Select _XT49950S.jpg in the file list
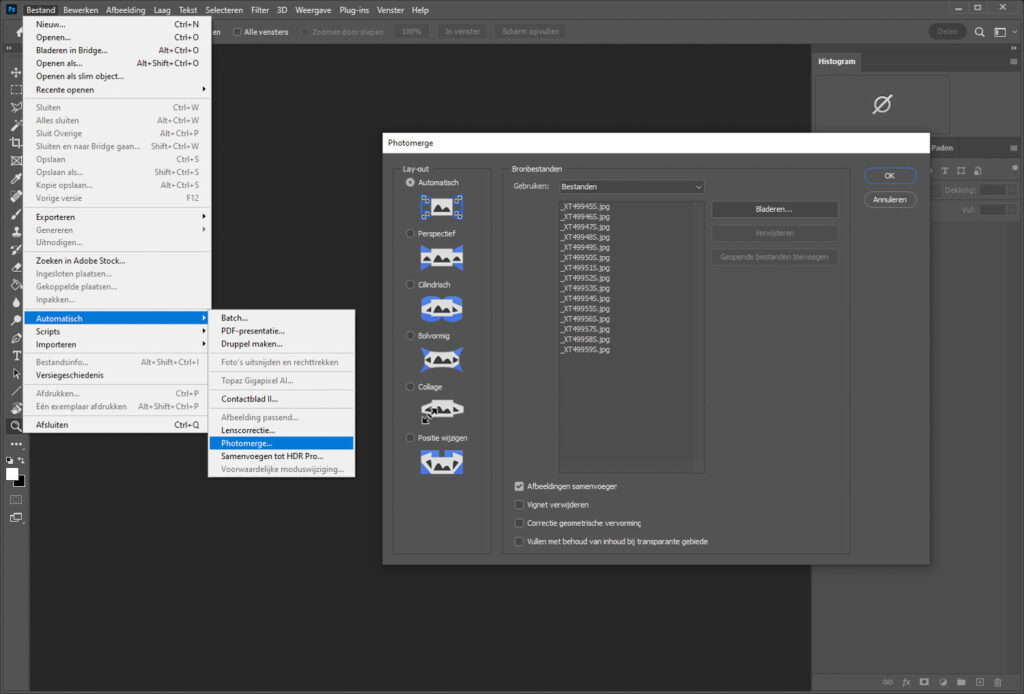This screenshot has height=694, width=1024. pos(586,257)
